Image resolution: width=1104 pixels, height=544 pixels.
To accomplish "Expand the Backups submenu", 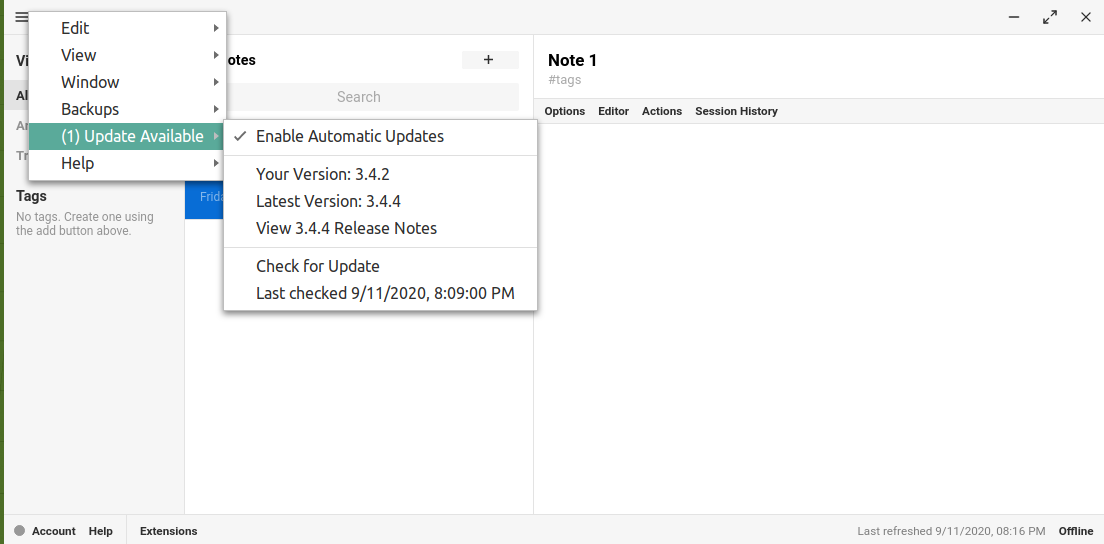I will [127, 109].
